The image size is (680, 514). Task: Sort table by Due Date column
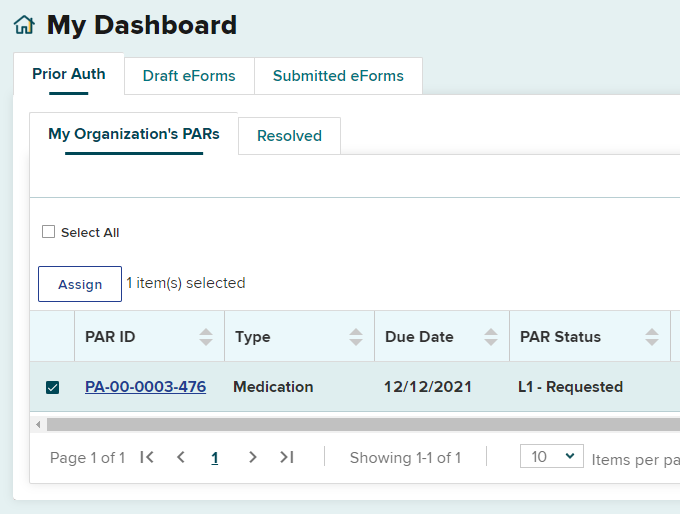pos(490,337)
